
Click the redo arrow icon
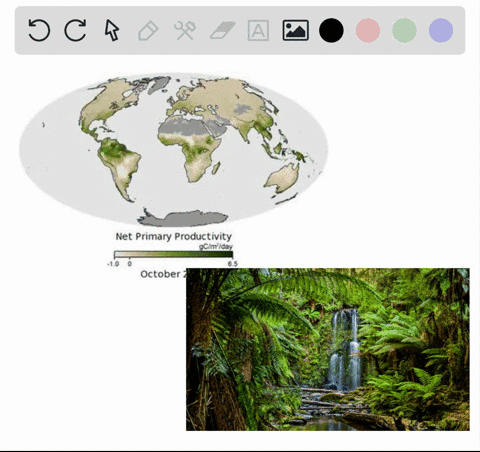coord(75,30)
